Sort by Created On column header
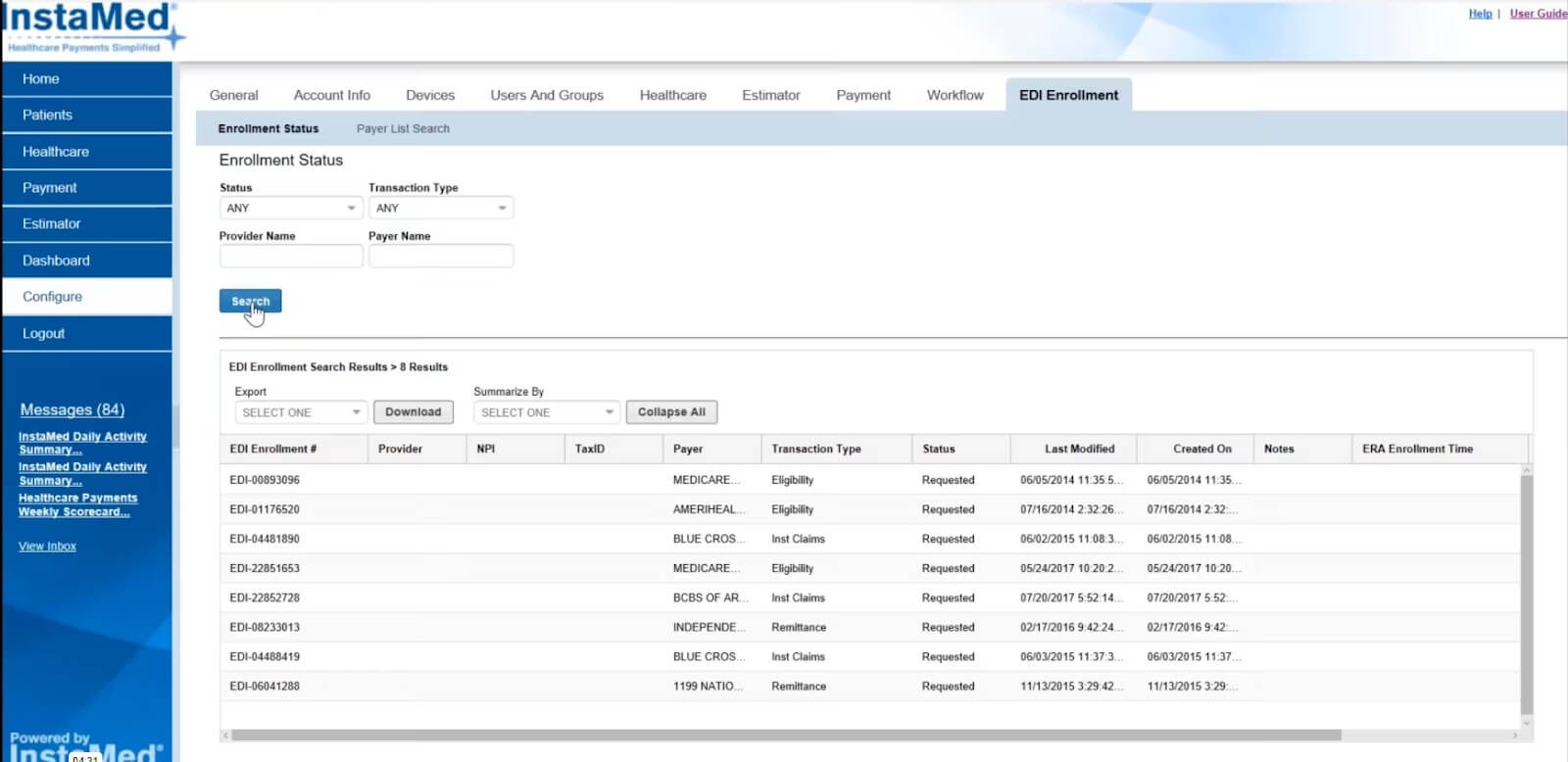This screenshot has height=762, width=1568. coord(1196,449)
